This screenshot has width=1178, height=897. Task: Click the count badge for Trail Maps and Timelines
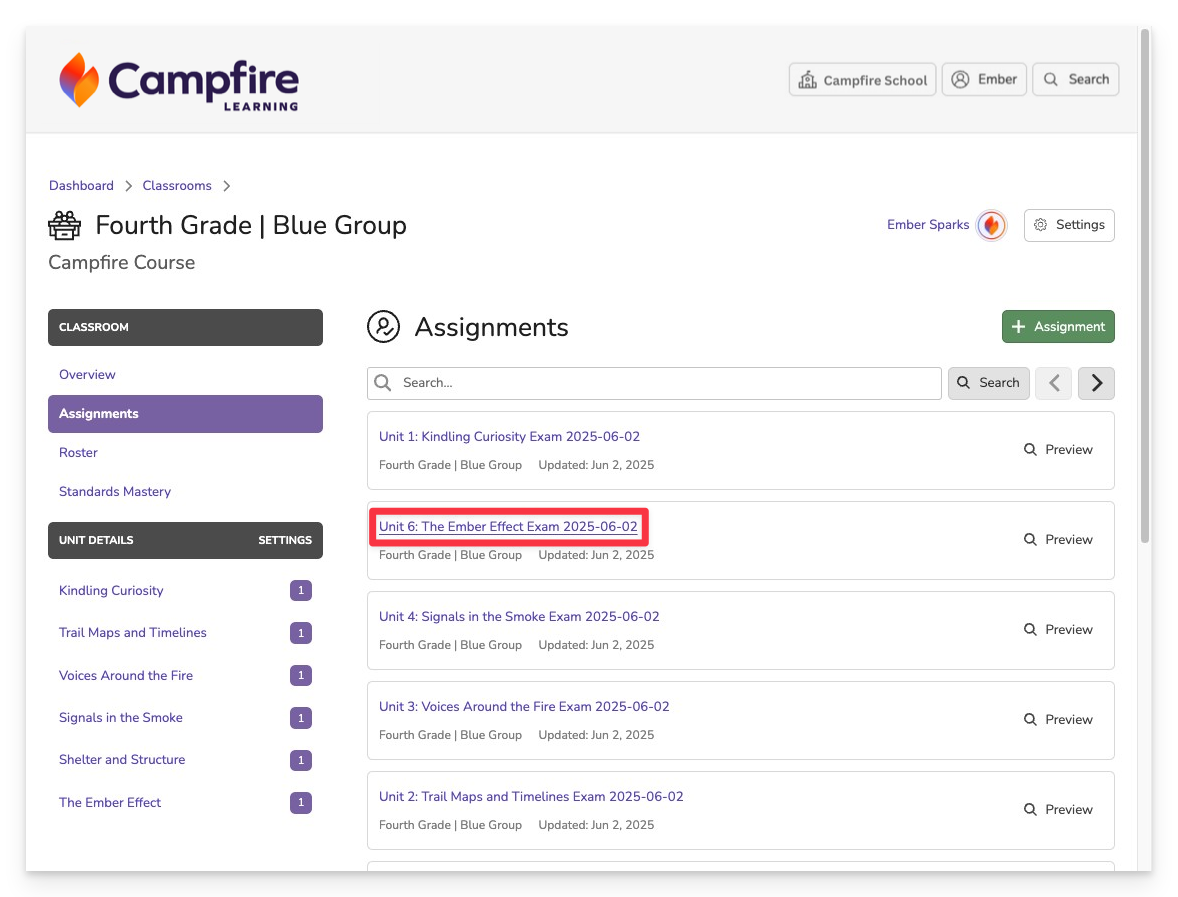pyautogui.click(x=301, y=633)
